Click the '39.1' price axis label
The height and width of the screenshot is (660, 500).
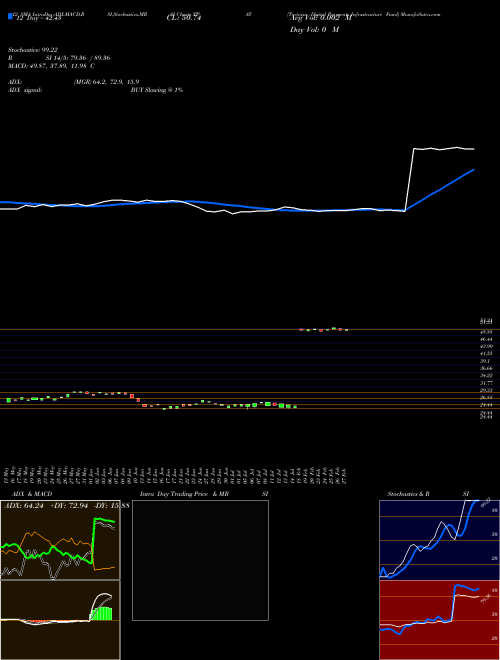pyautogui.click(x=485, y=361)
